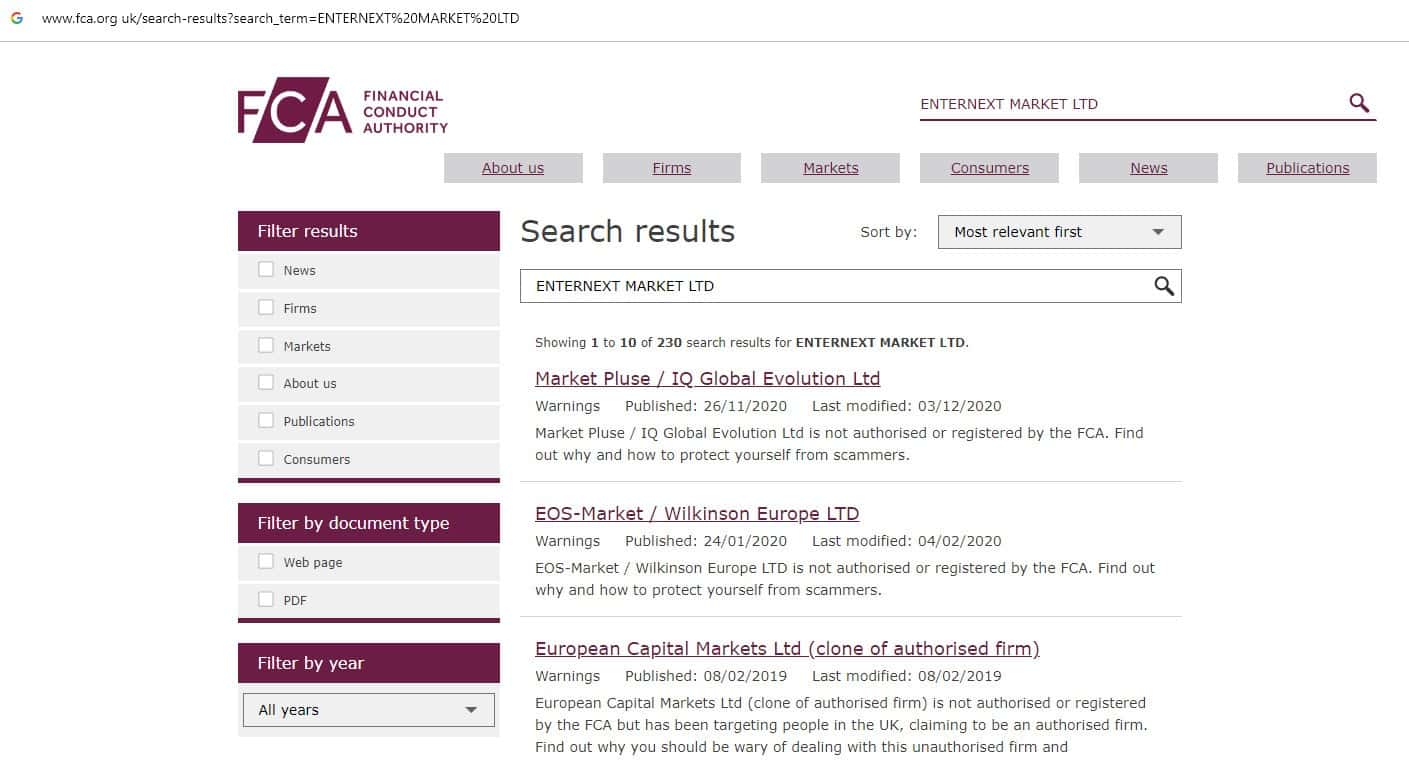Click the Warnings tag under Market Pluse result
This screenshot has height=767, width=1409.
click(568, 406)
